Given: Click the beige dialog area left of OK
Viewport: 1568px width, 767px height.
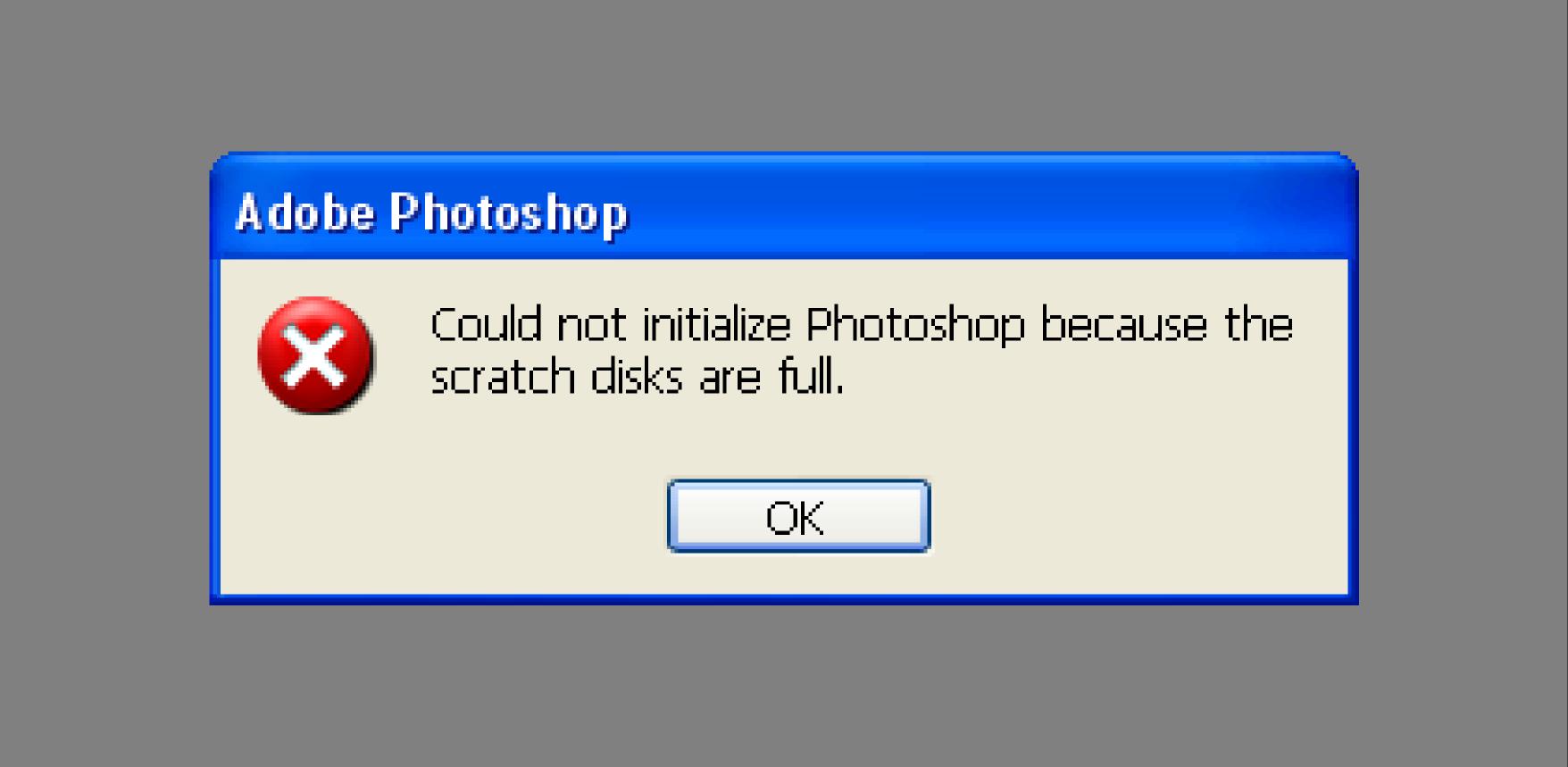Looking at the screenshot, I should coord(444,516).
